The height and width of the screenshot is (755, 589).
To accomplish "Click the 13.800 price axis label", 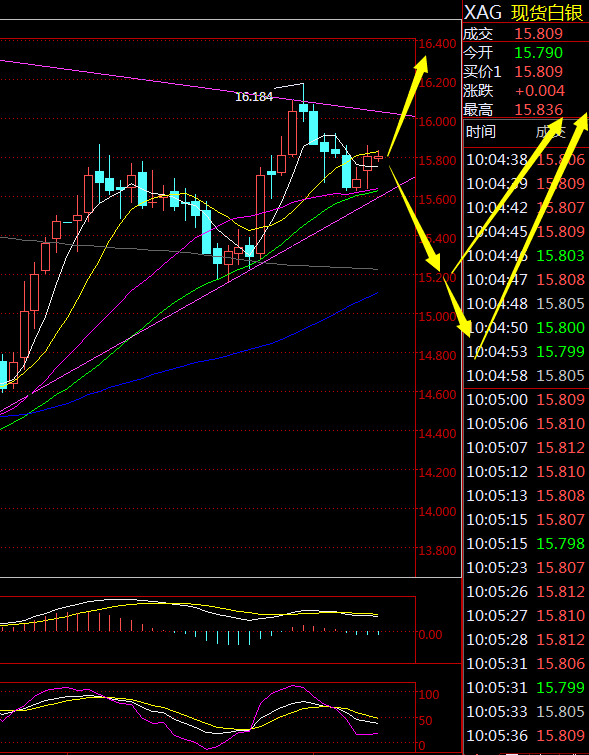I will click(437, 550).
